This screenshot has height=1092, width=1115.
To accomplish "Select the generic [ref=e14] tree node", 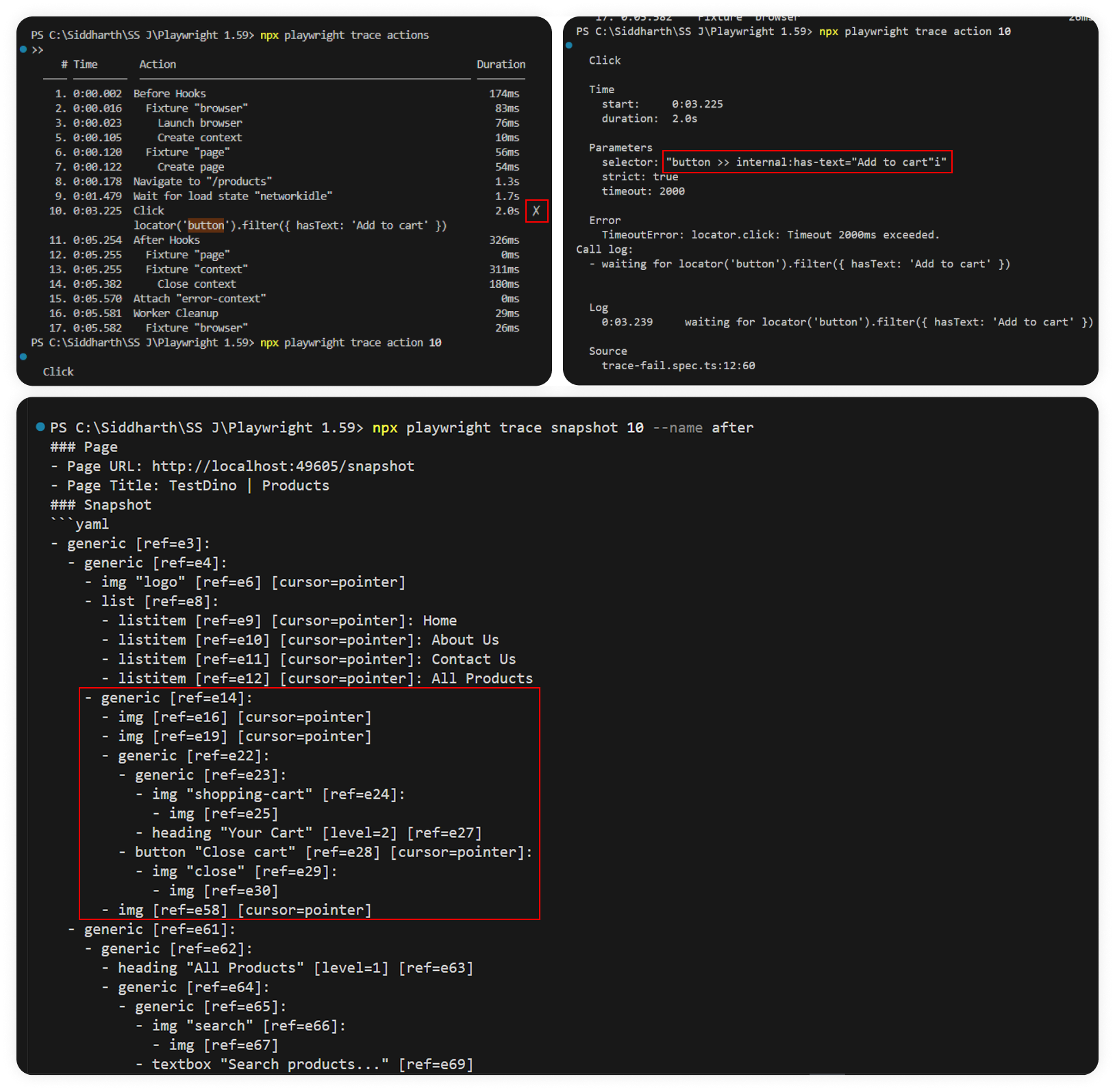I will 177,698.
